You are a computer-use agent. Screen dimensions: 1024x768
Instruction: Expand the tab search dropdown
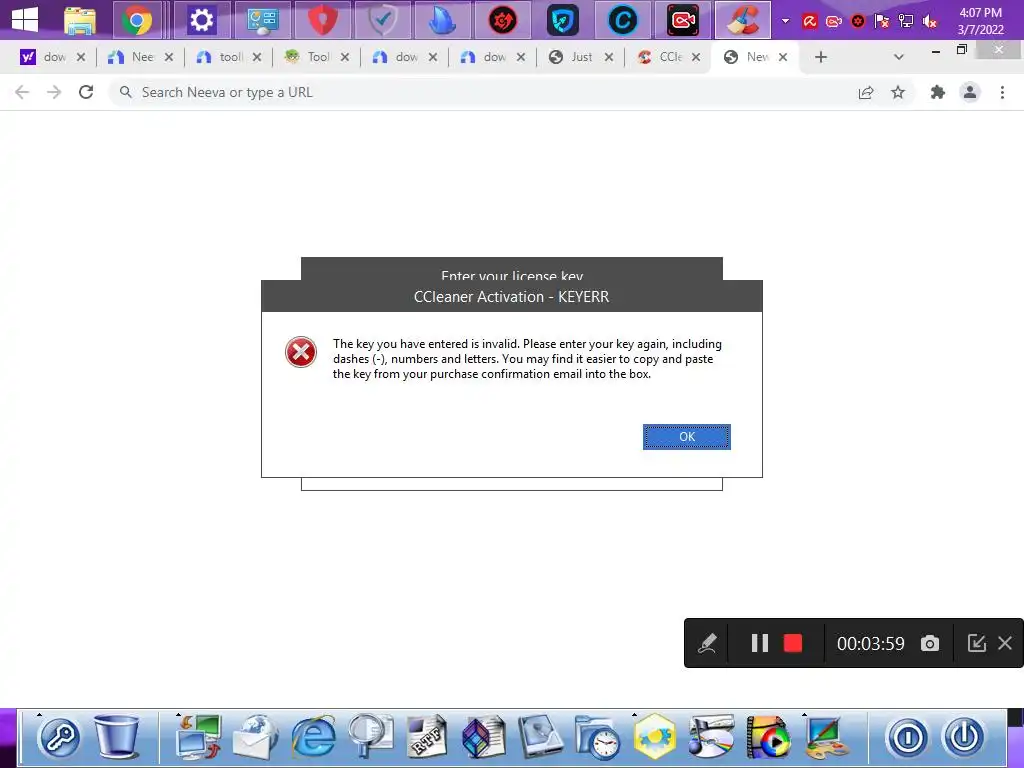pyautogui.click(x=899, y=57)
